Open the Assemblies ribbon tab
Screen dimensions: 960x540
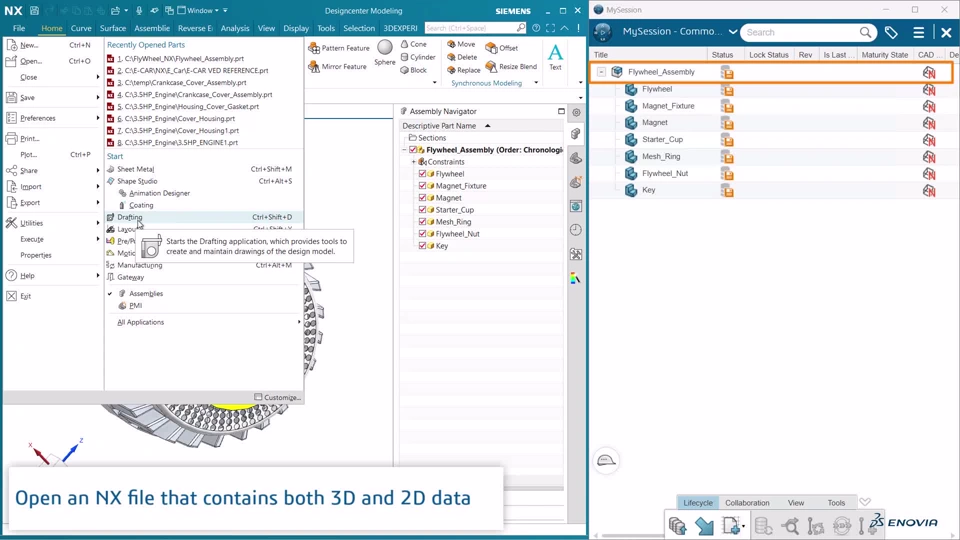click(x=152, y=28)
